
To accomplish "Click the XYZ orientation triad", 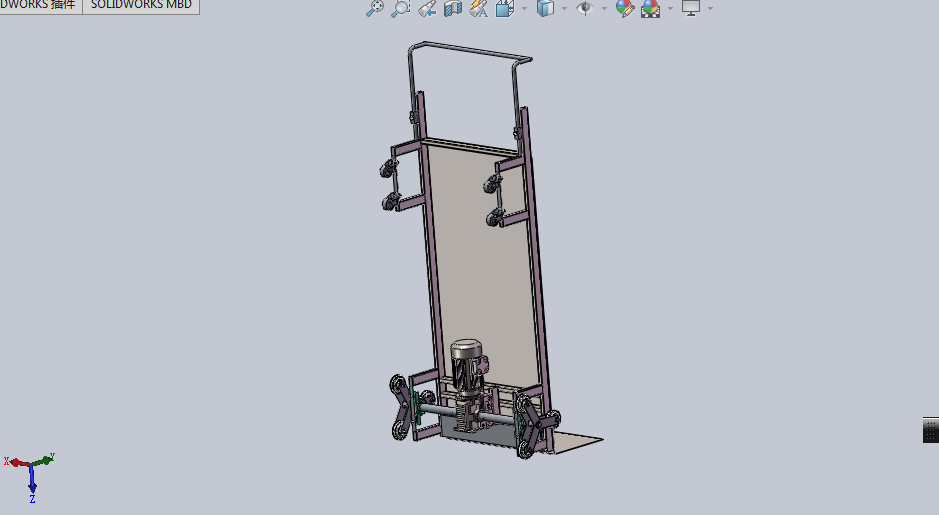I will pos(30,476).
